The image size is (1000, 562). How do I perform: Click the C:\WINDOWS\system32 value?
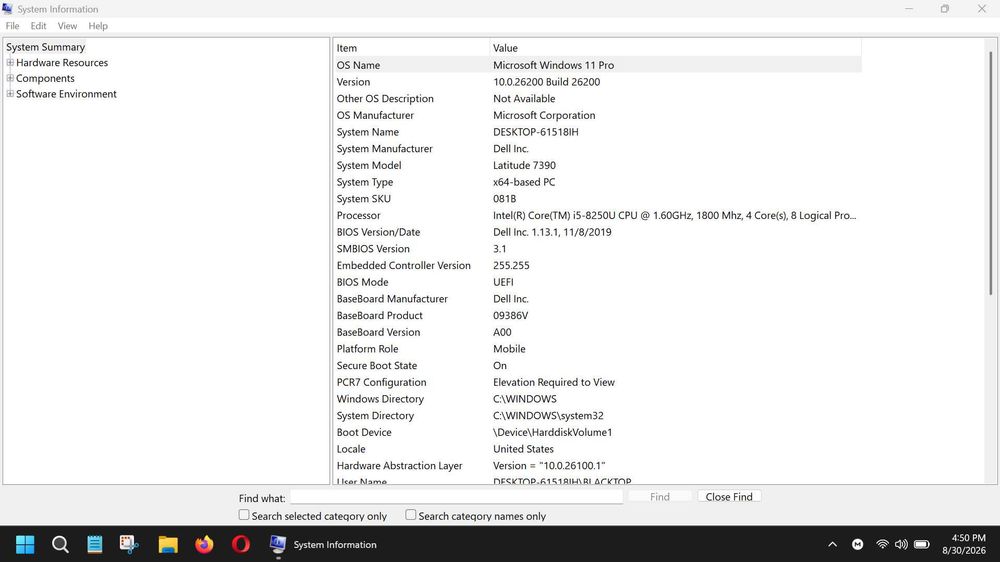(x=548, y=415)
